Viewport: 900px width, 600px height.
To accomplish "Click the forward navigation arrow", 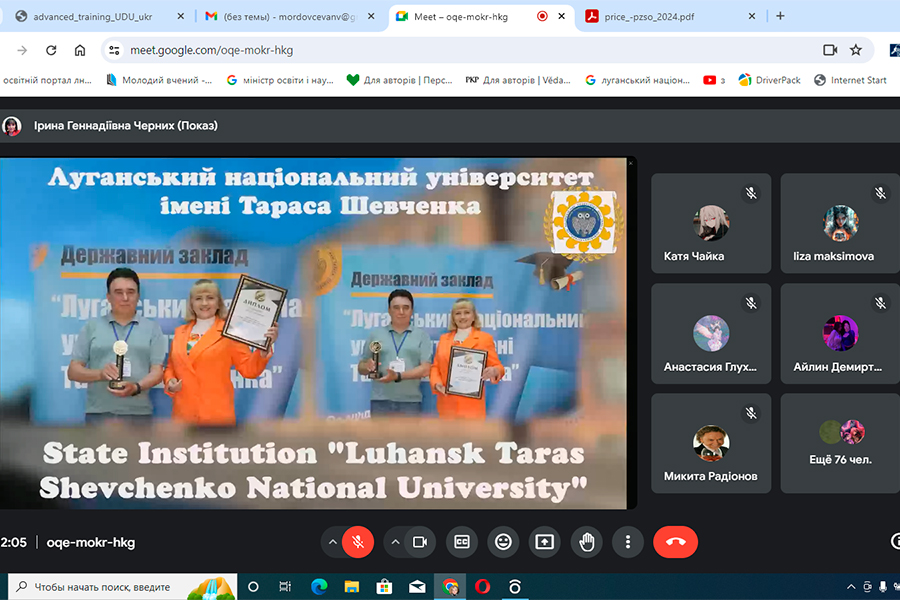I will click(22, 51).
